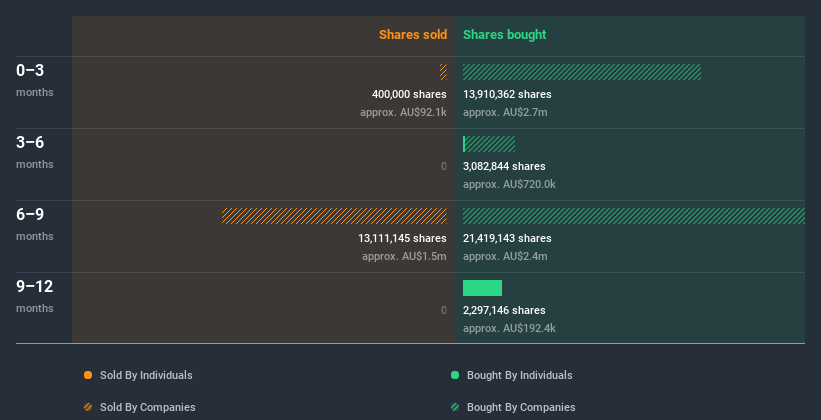Click the approx. AU$192.4k amount

point(509,328)
